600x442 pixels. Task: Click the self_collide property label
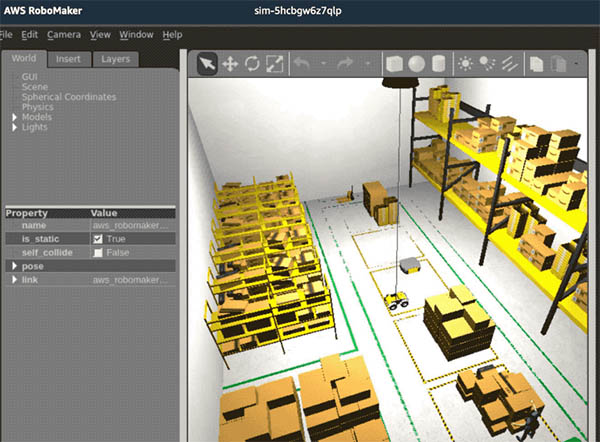(47, 253)
